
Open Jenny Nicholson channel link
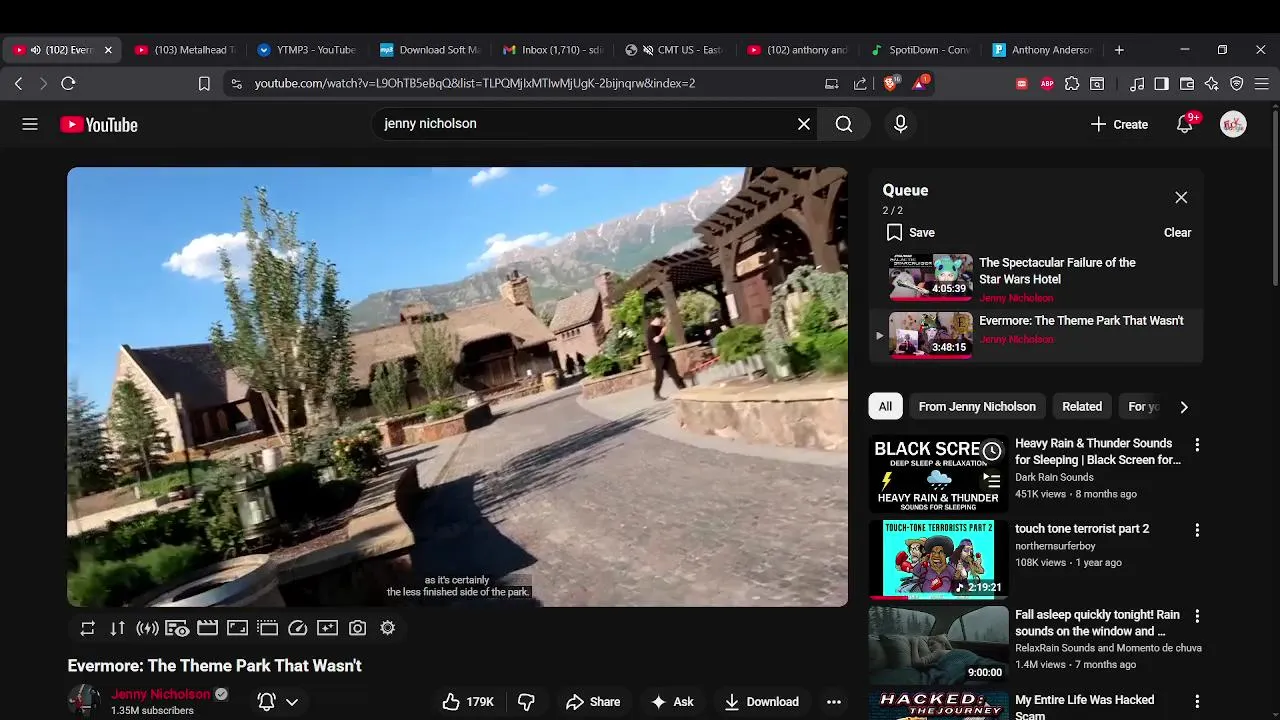tap(161, 694)
